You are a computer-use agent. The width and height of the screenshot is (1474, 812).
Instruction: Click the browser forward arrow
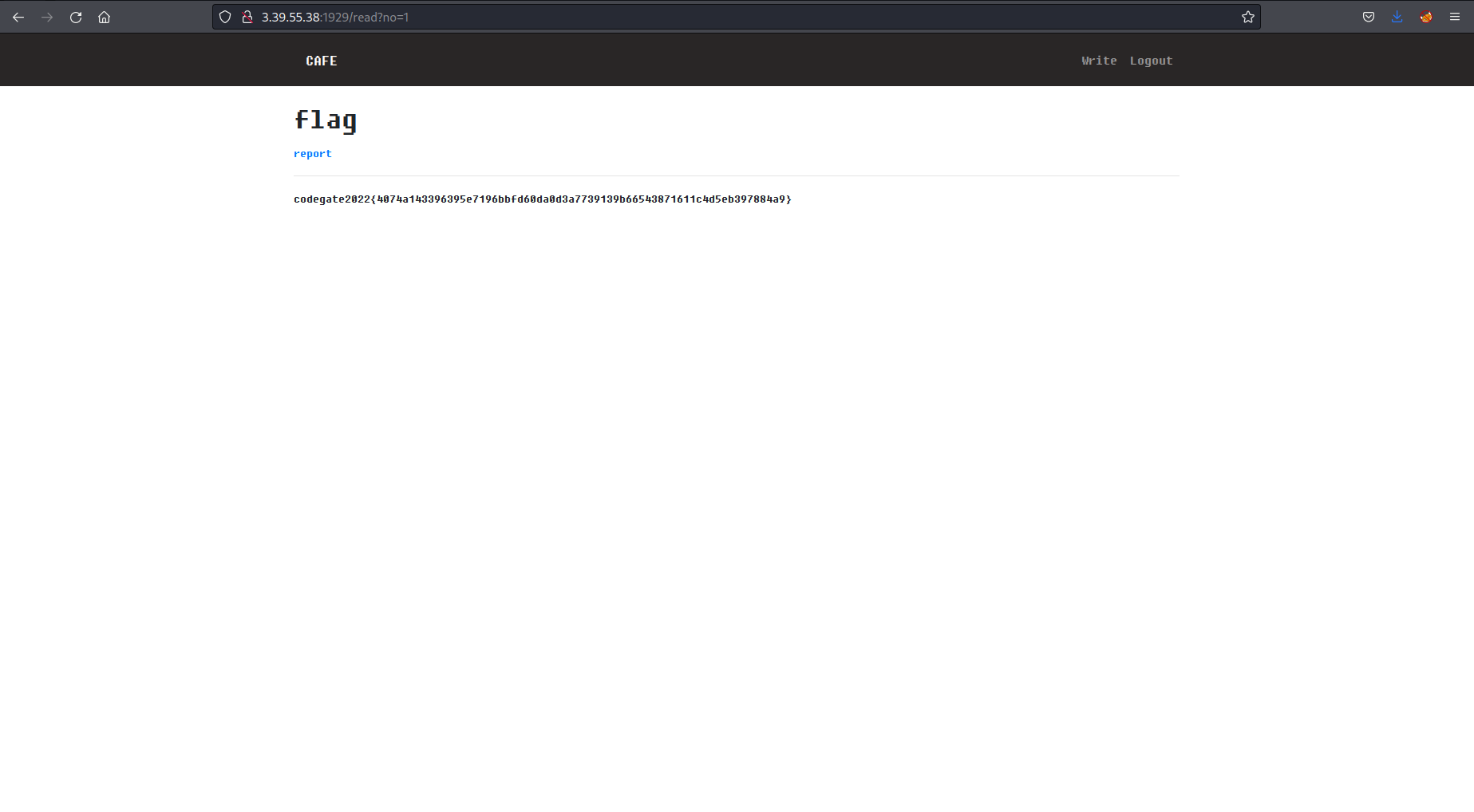[x=47, y=17]
